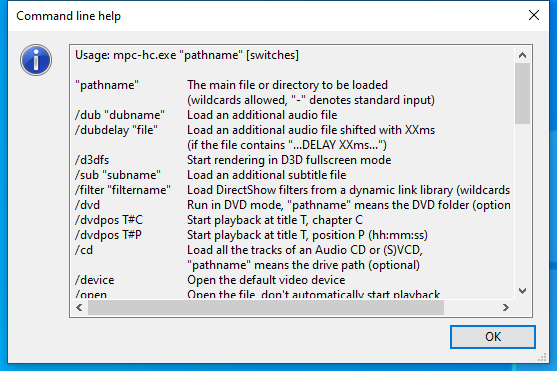Click "Load an additional audio file" description

[262, 115]
